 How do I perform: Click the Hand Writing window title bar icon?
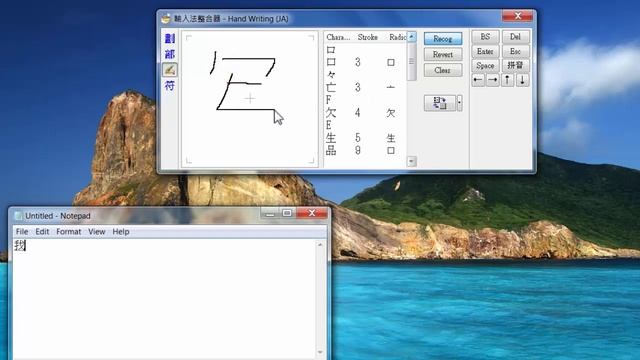pyautogui.click(x=166, y=19)
